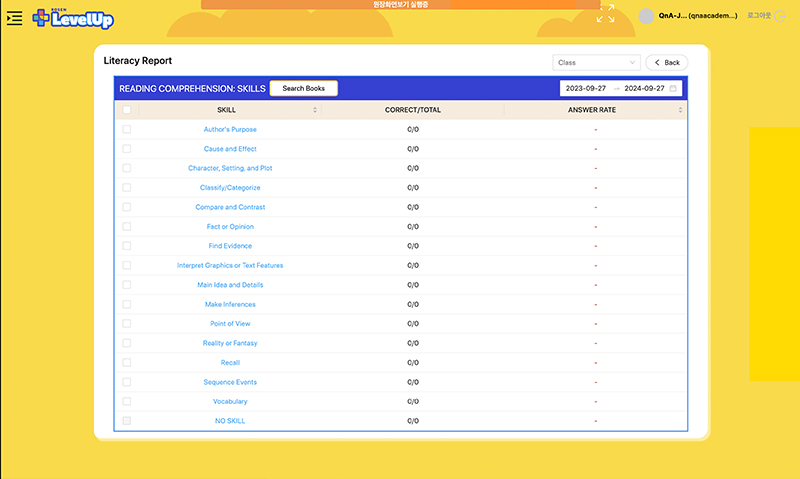The height and width of the screenshot is (479, 800).
Task: Check the select-all checkbox in table header
Action: click(x=127, y=110)
